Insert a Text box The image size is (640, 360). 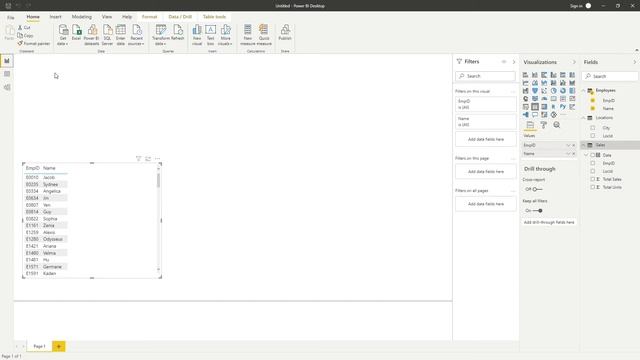pyautogui.click(x=211, y=35)
